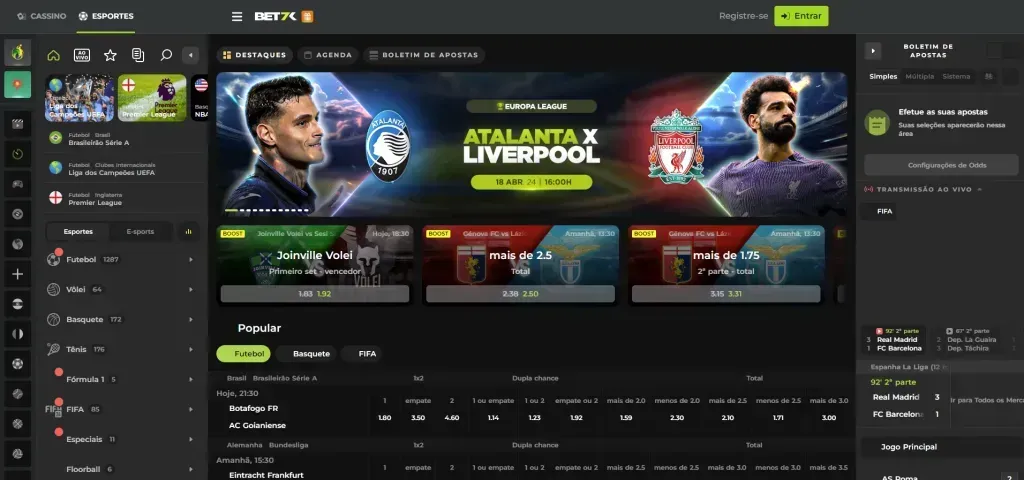
Task: Click the BET7K logo
Action: coord(276,16)
